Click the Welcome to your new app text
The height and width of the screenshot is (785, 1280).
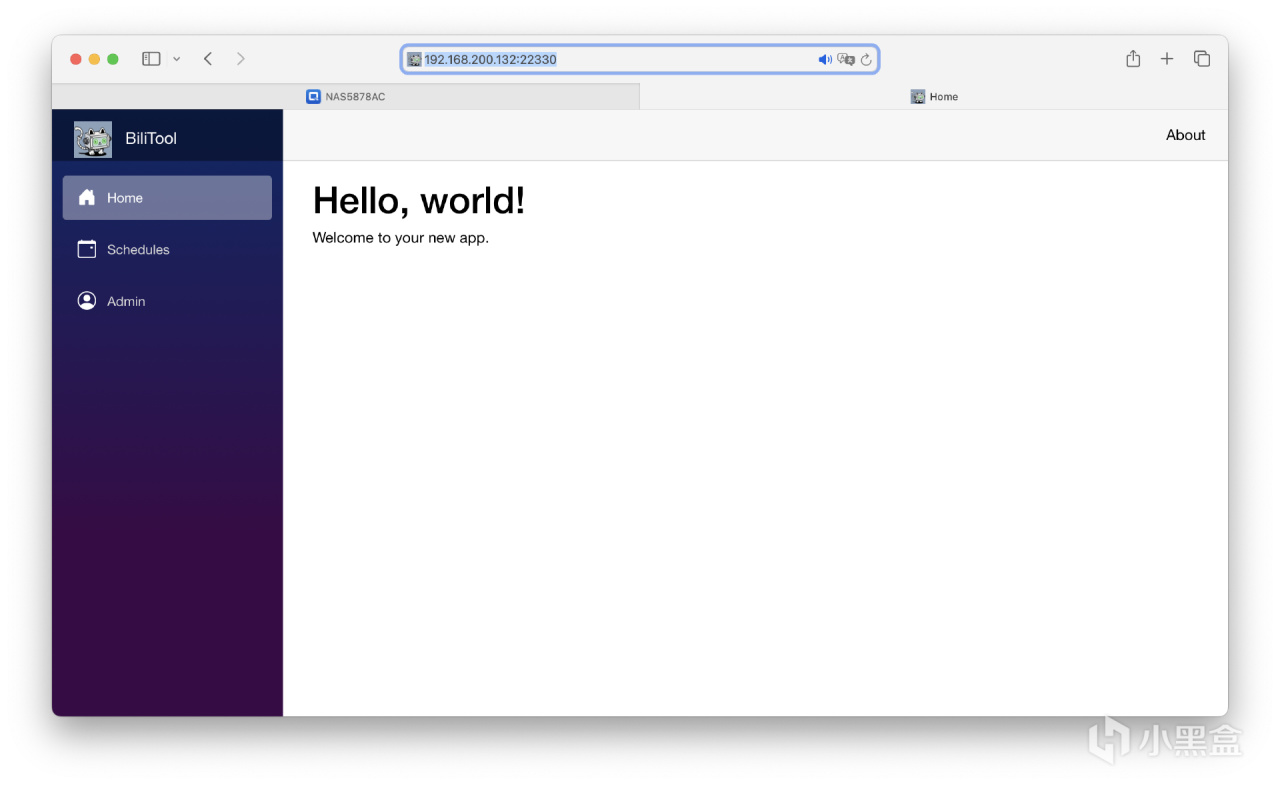click(401, 238)
